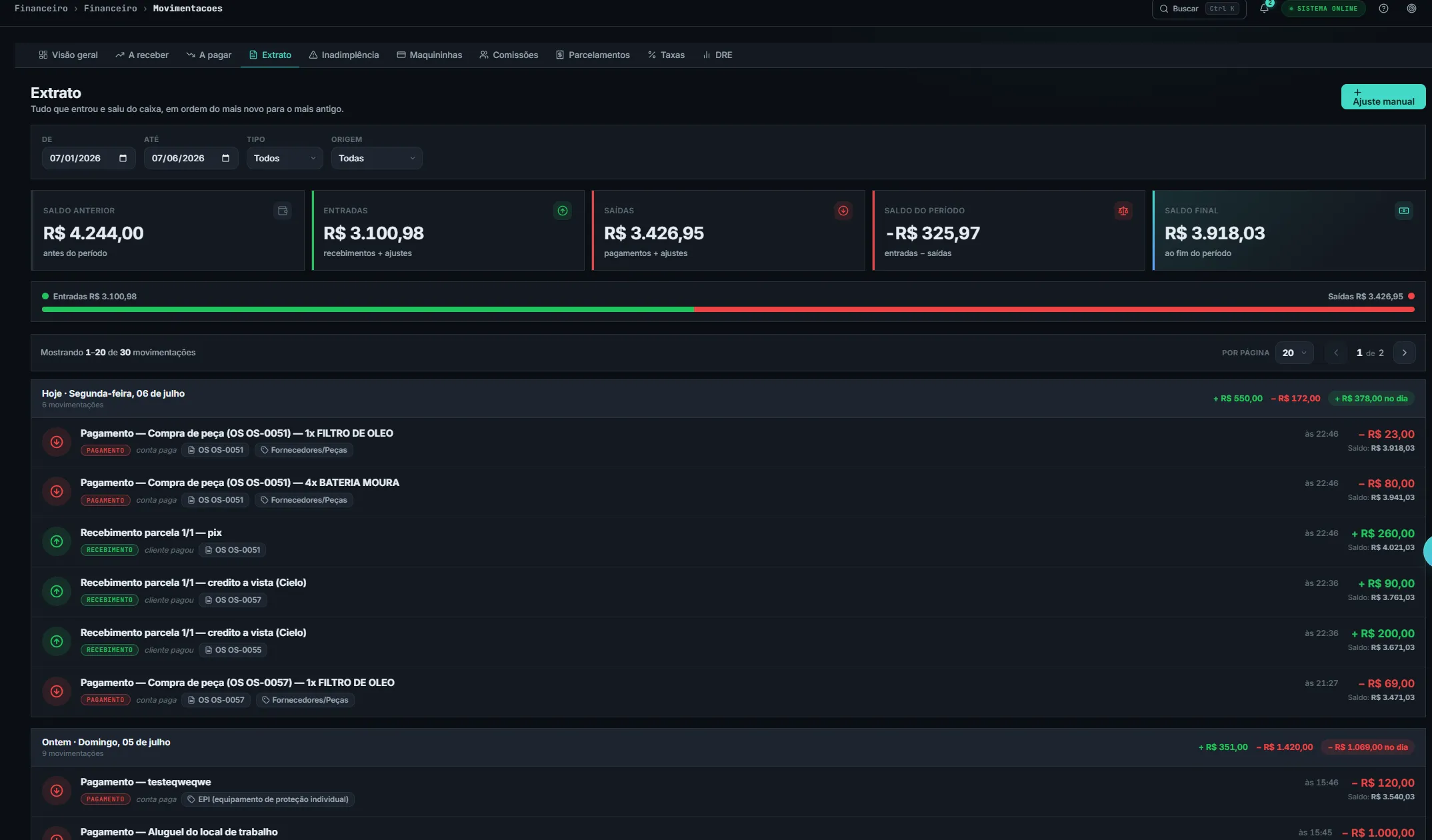Click receipt icon of pix parcela row
The width and height of the screenshot is (1432, 840).
[x=57, y=541]
